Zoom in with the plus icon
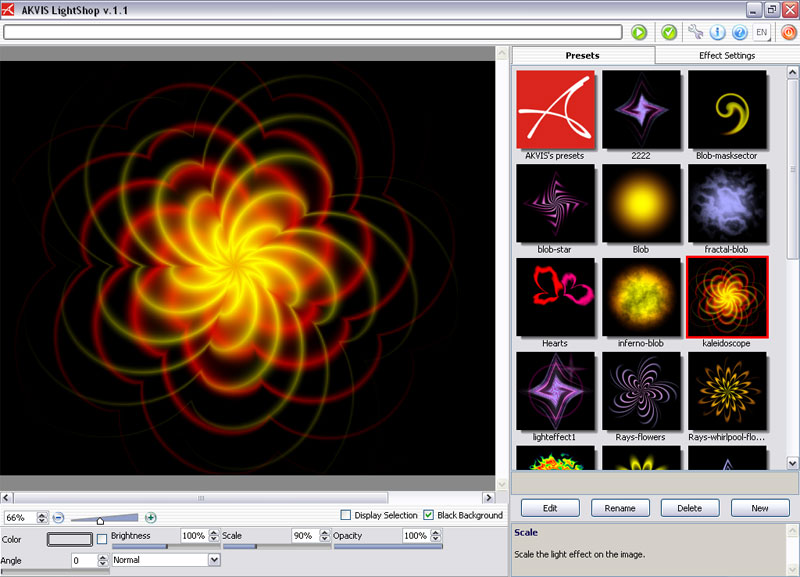 click(151, 518)
